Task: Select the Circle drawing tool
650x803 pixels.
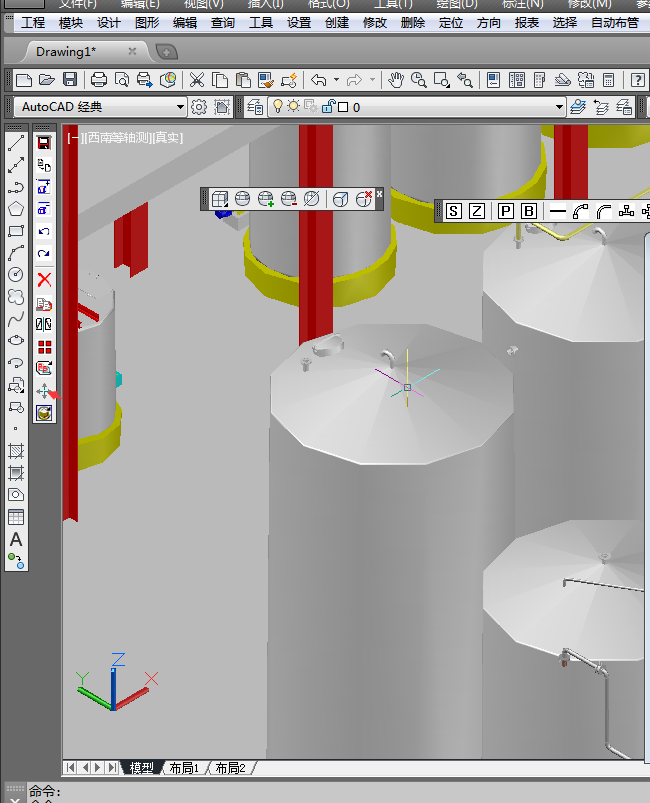Action: pos(16,275)
